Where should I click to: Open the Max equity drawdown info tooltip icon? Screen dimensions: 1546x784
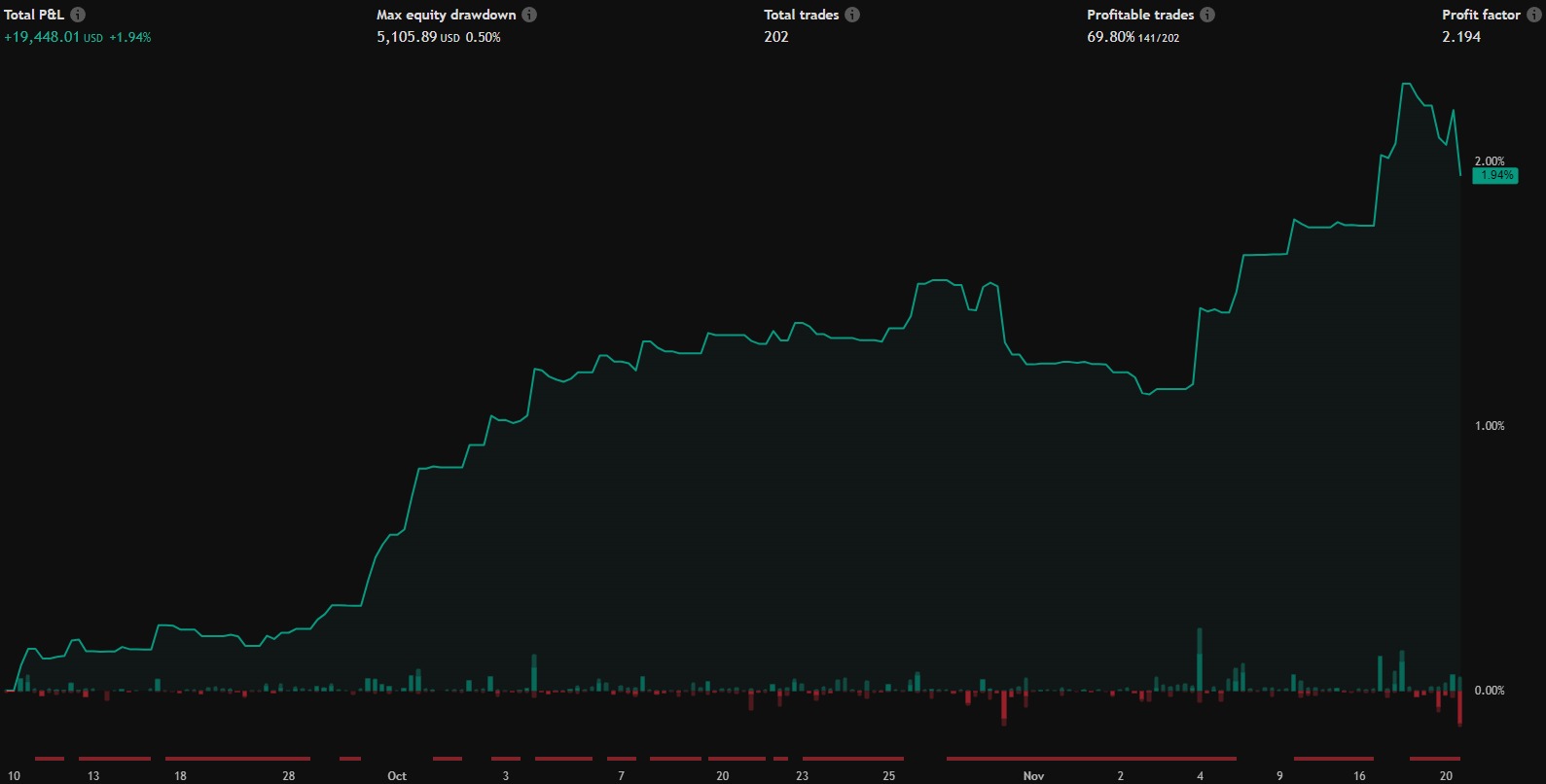pos(529,15)
